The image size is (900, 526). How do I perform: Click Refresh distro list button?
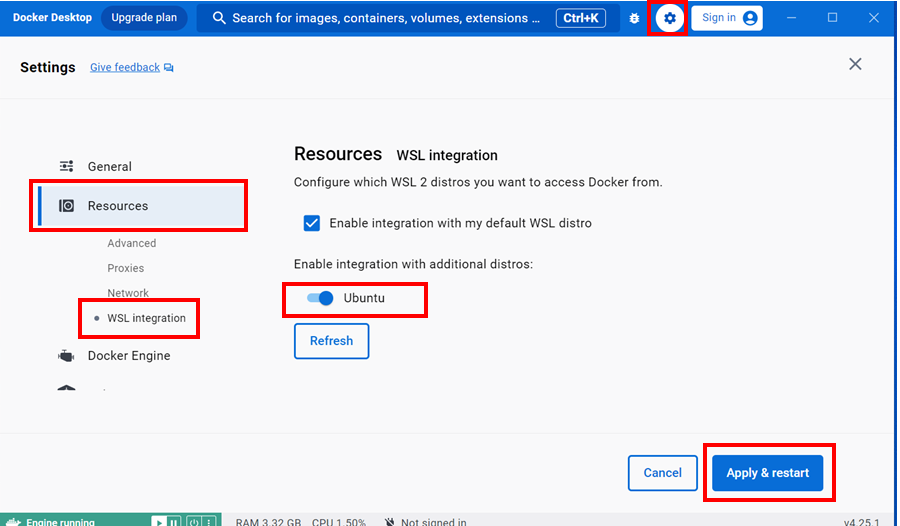(x=331, y=341)
